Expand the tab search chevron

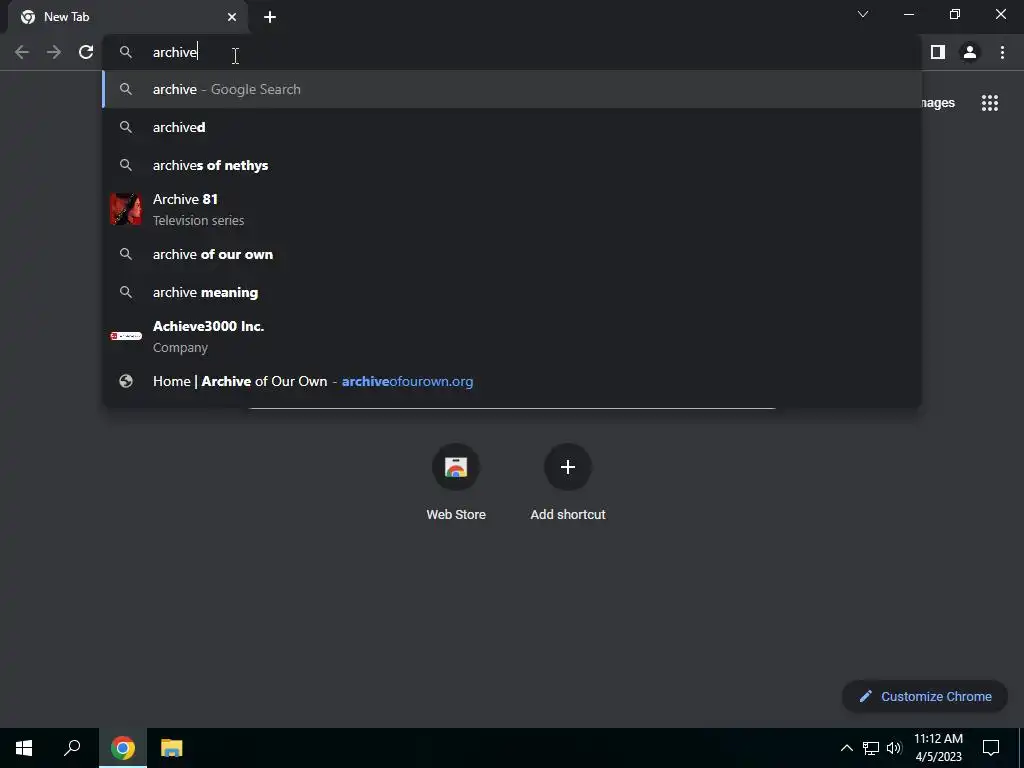click(x=863, y=14)
